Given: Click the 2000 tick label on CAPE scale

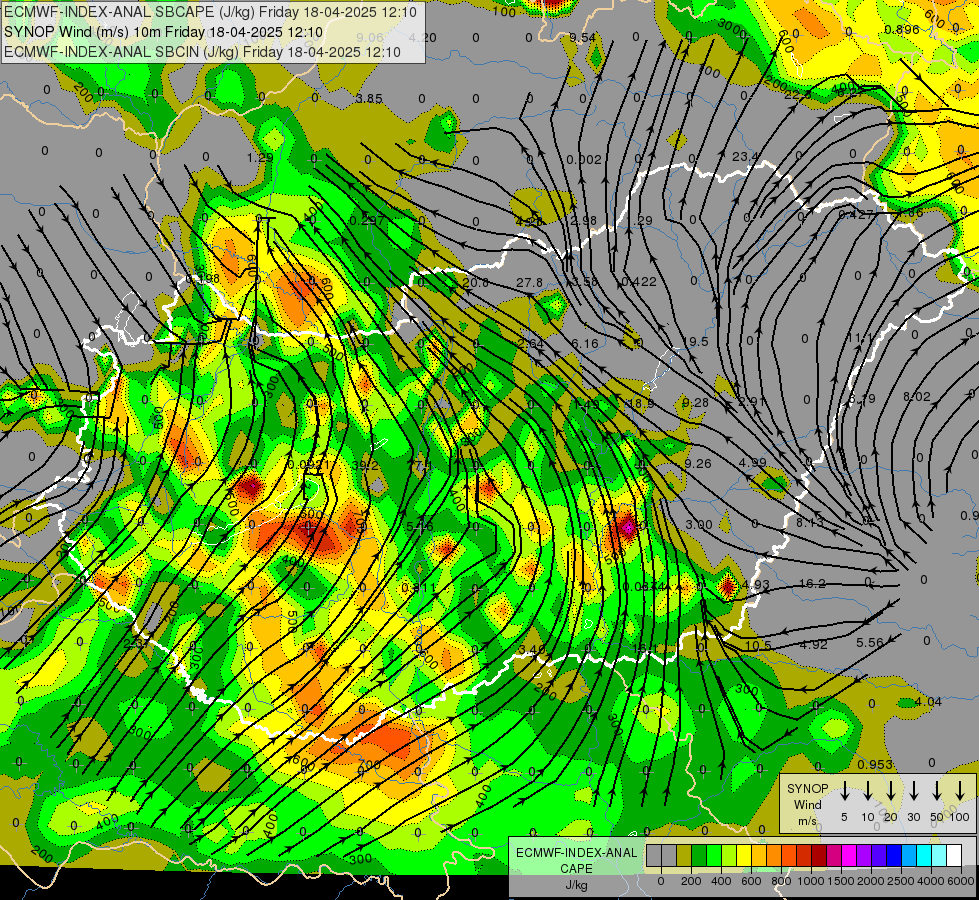Looking at the screenshot, I should click(x=871, y=881).
